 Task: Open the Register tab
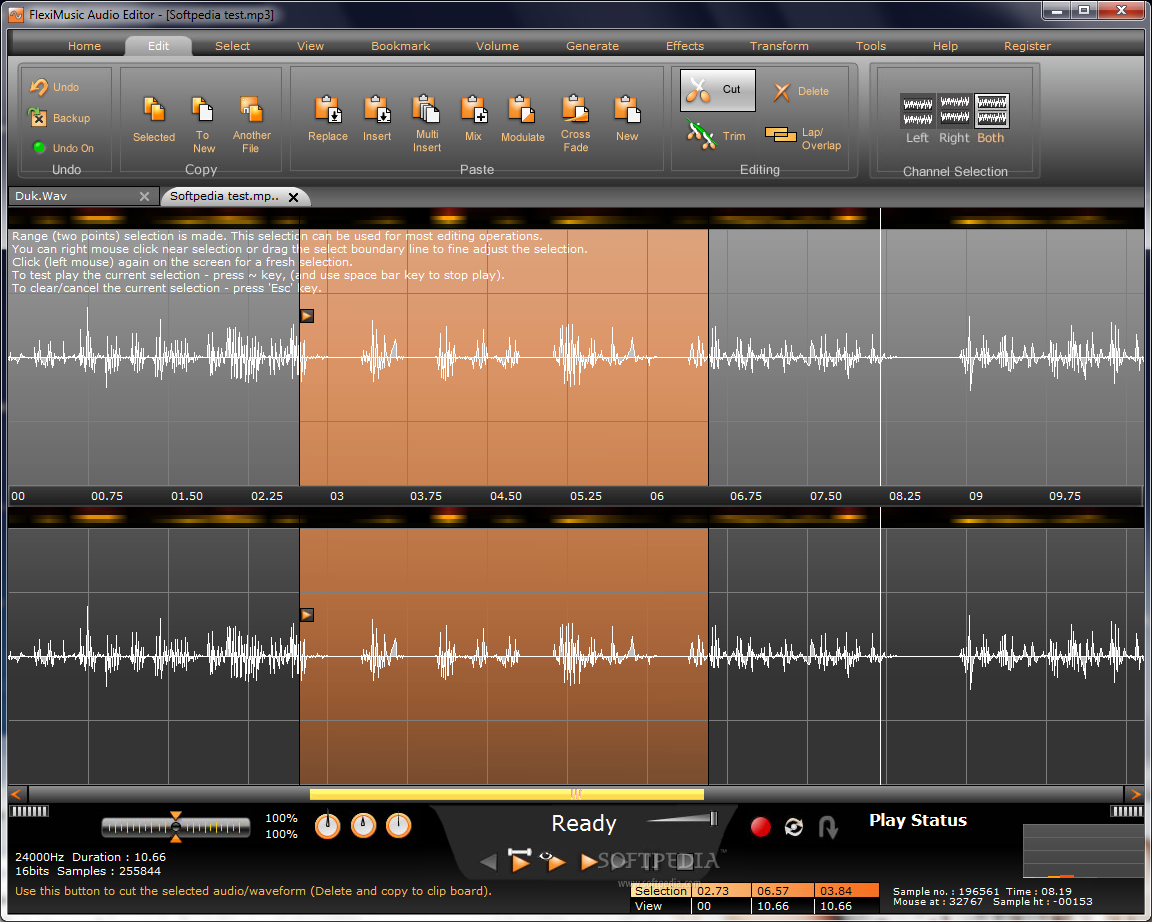[x=1027, y=46]
